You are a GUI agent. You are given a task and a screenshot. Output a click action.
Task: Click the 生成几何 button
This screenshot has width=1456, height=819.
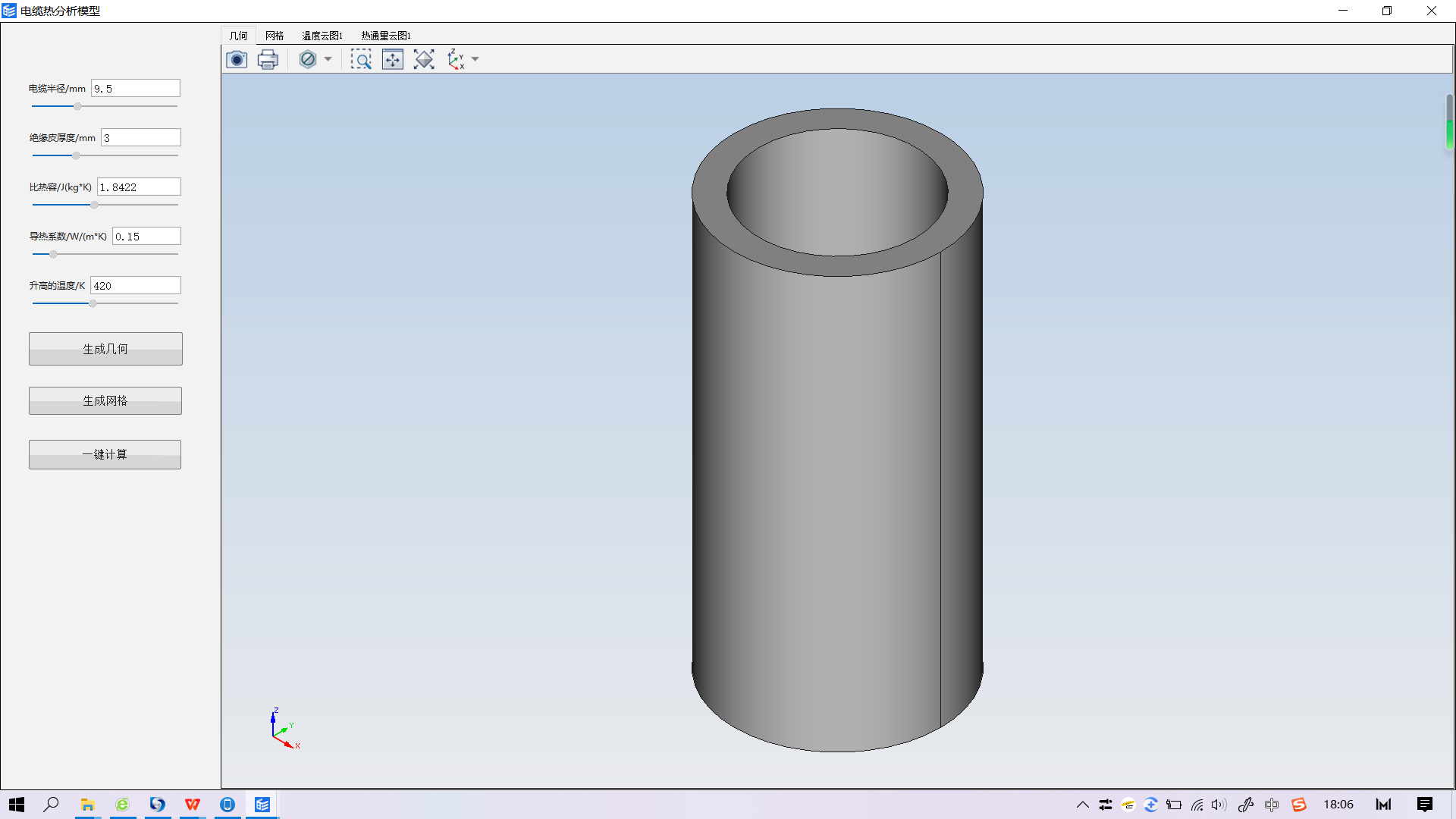105,349
